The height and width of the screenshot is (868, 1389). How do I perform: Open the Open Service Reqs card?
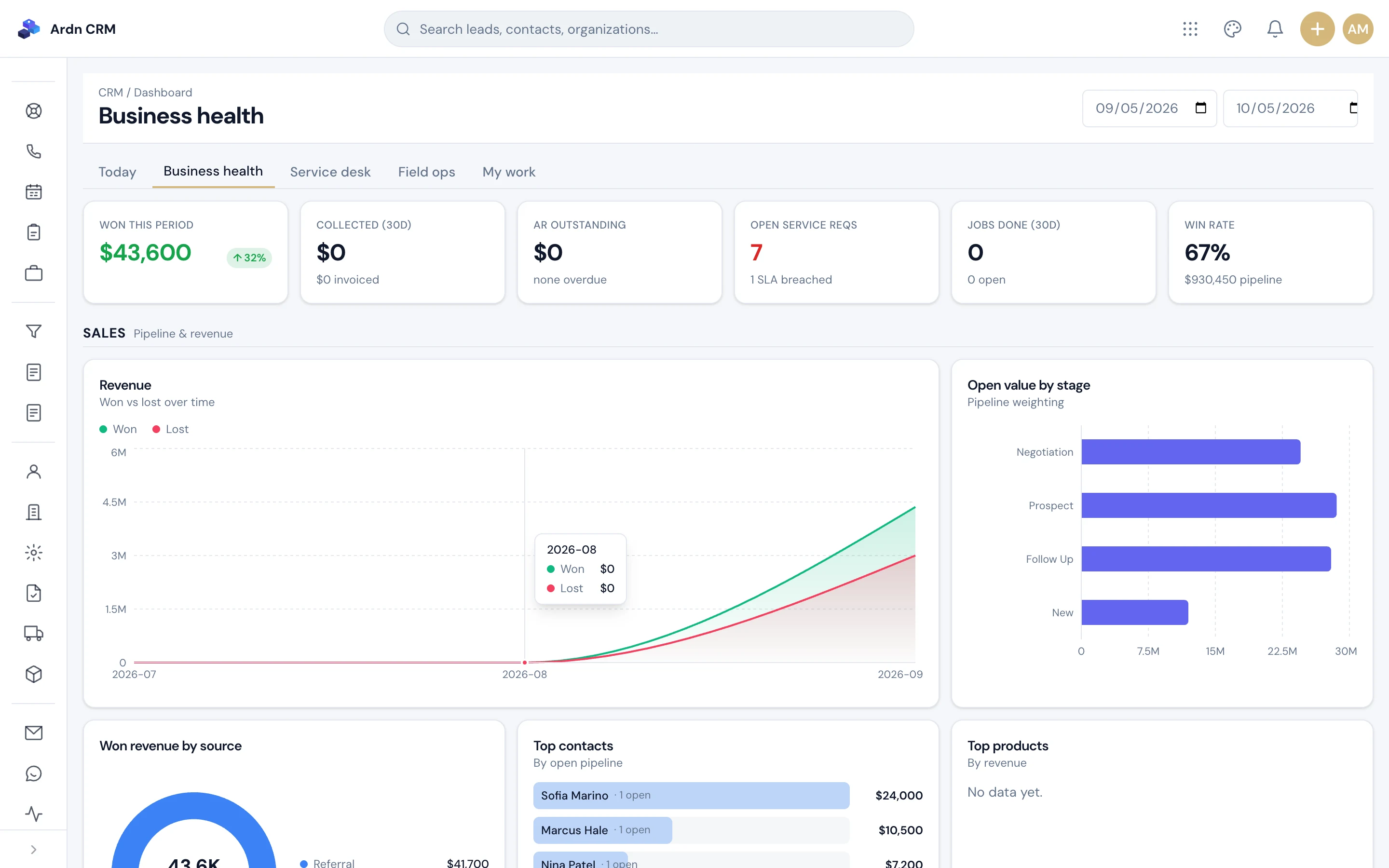coord(836,252)
